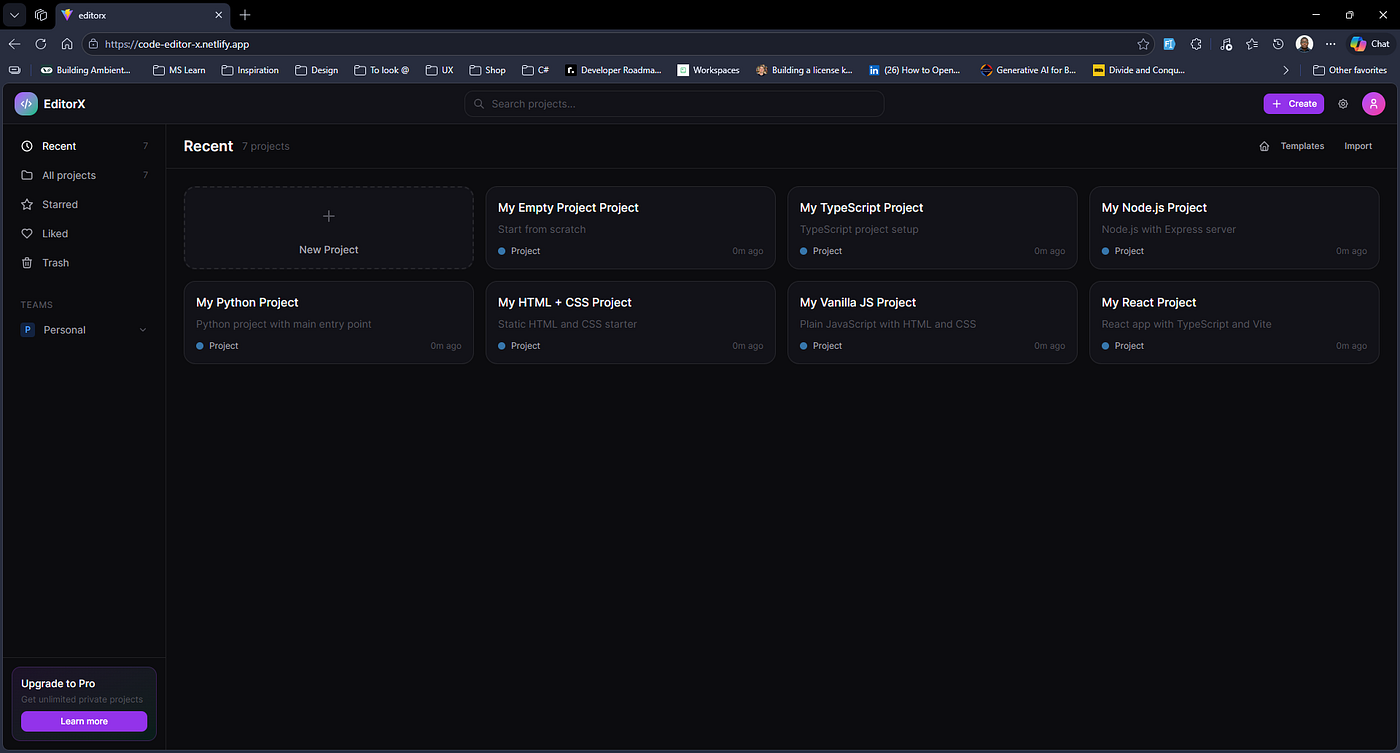This screenshot has height=753, width=1400.
Task: Open the Liked section
Action: coord(84,233)
